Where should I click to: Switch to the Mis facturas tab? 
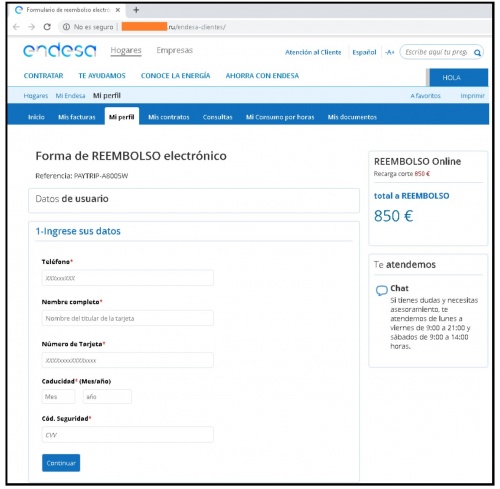pyautogui.click(x=77, y=117)
